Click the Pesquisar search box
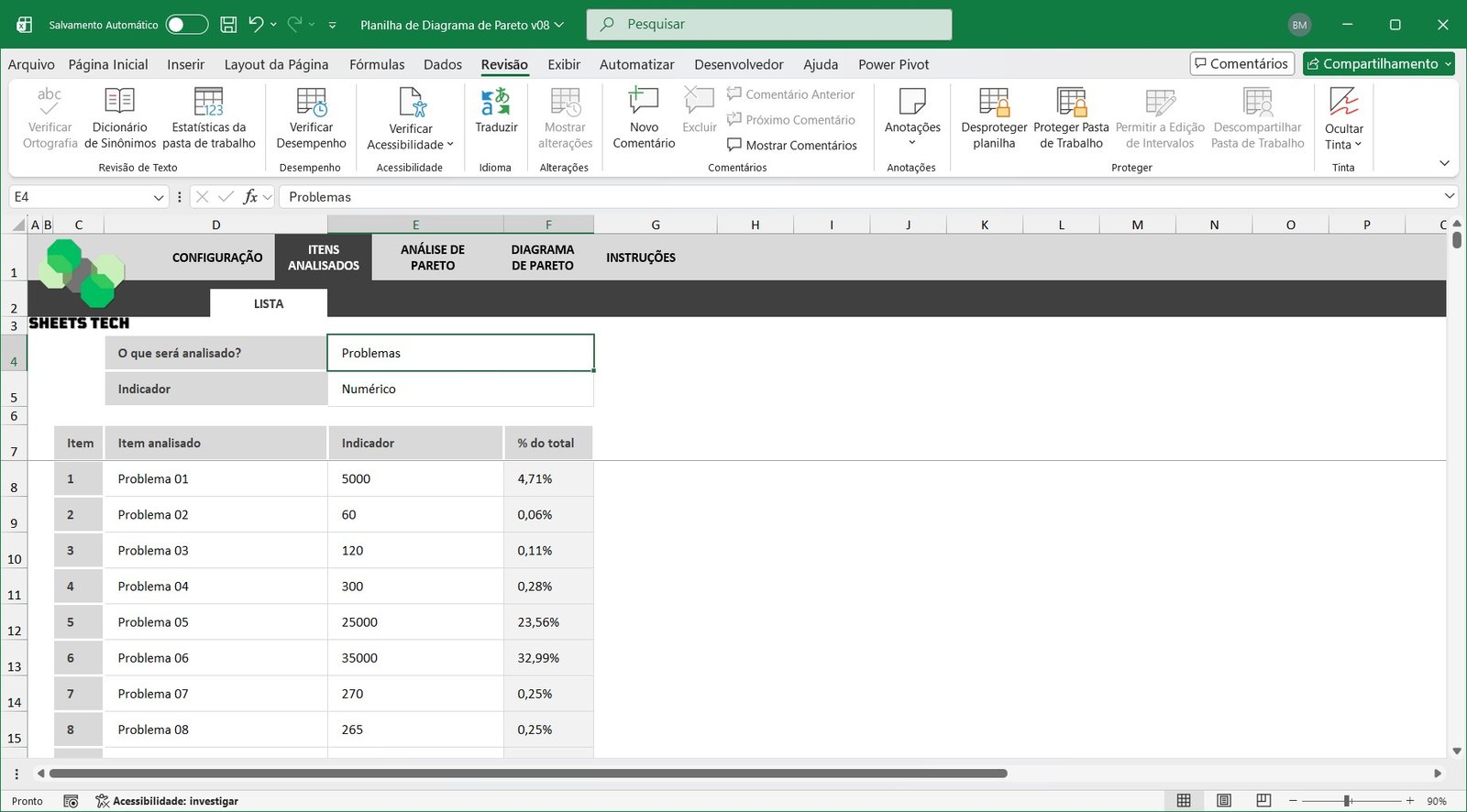The height and width of the screenshot is (812, 1467). point(768,25)
